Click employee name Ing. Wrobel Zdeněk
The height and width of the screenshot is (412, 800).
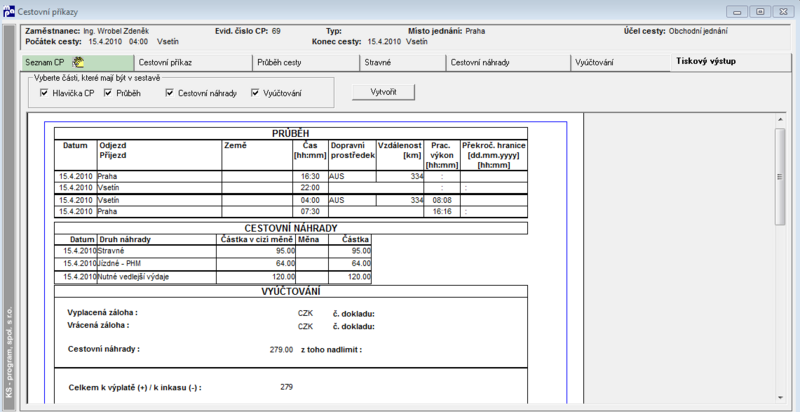(x=116, y=31)
